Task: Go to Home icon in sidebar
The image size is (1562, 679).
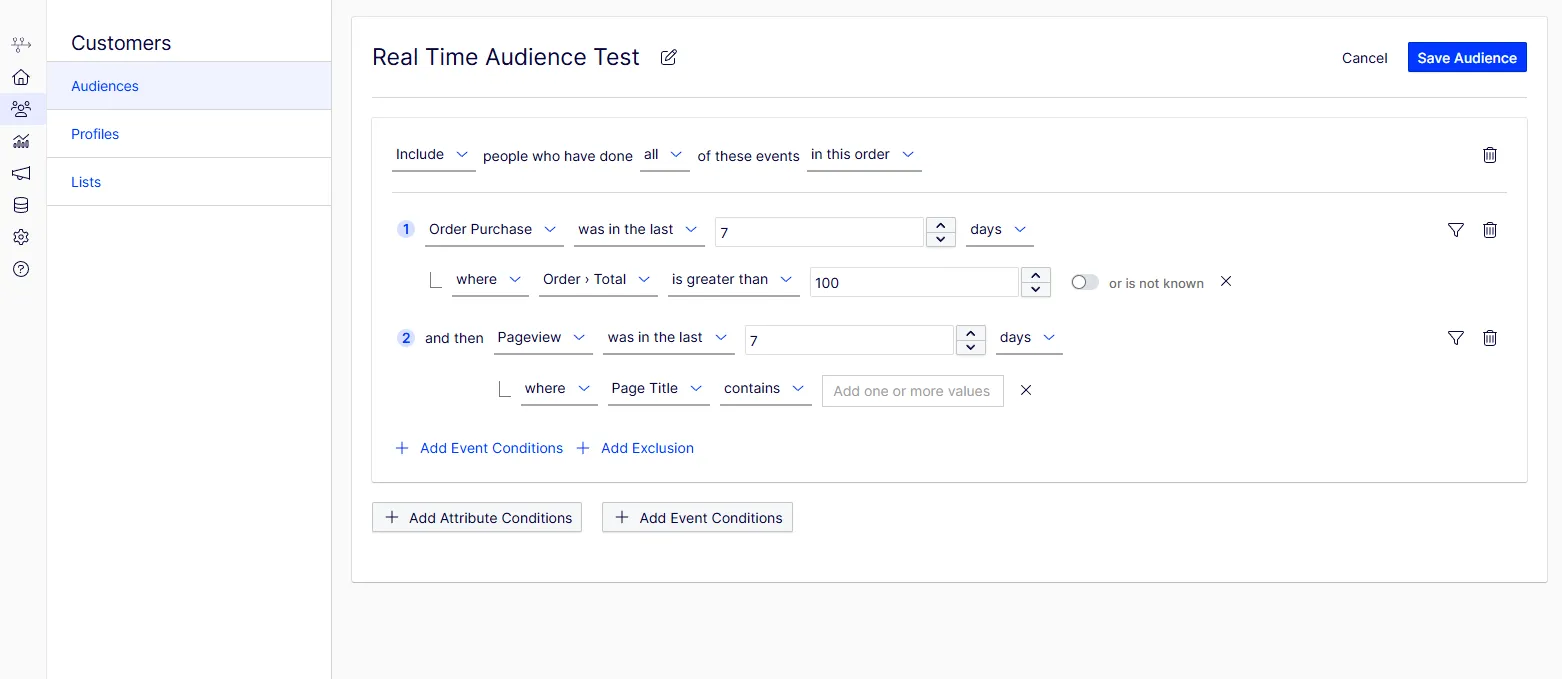Action: tap(21, 77)
